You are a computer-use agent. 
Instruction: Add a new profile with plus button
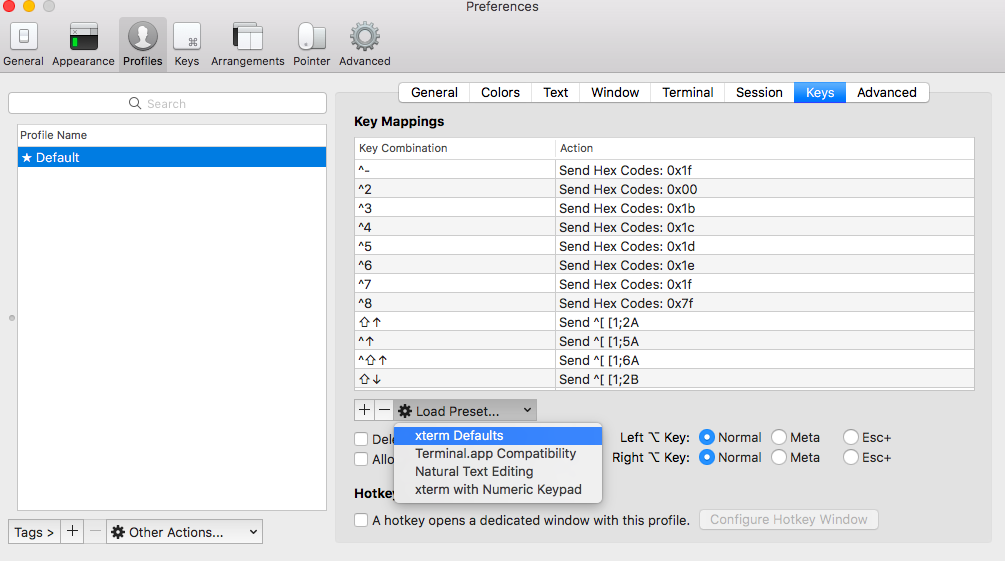[x=72, y=532]
